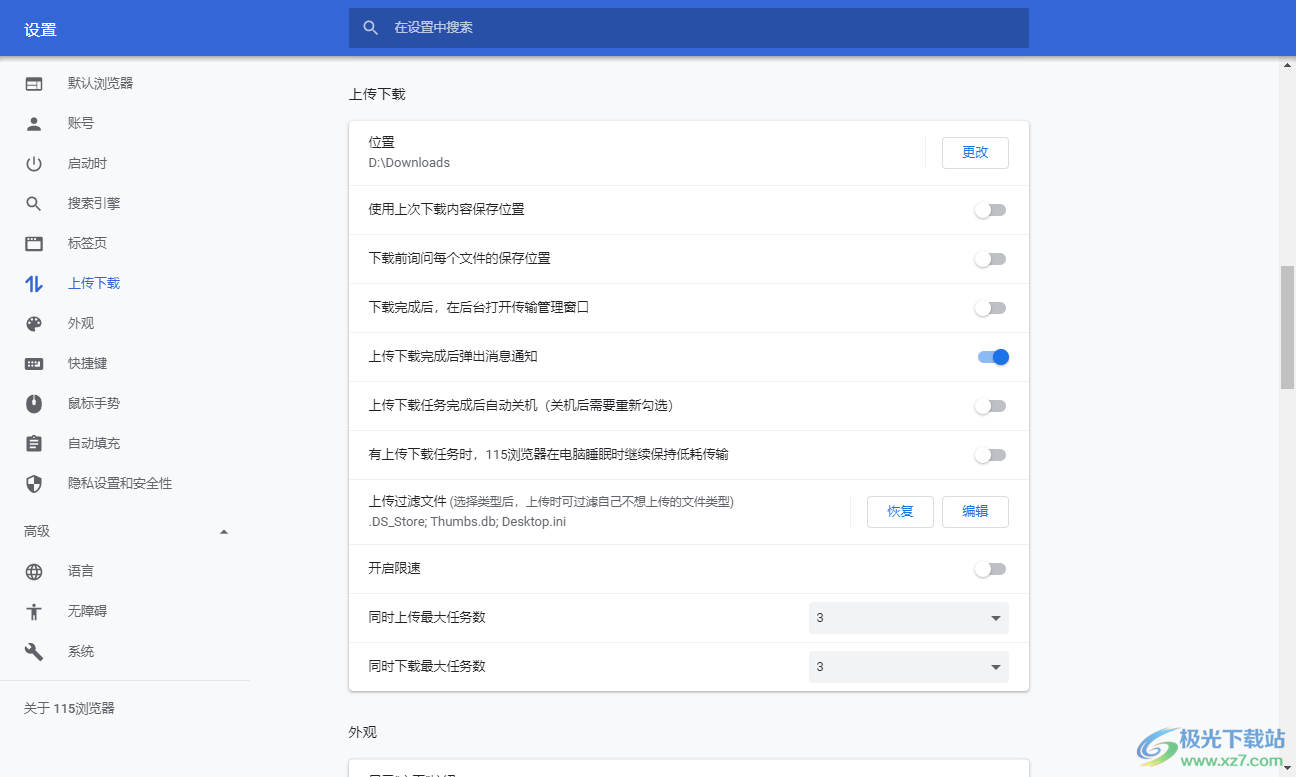Toggle open transfer manager after download
Image resolution: width=1296 pixels, height=777 pixels.
click(991, 308)
